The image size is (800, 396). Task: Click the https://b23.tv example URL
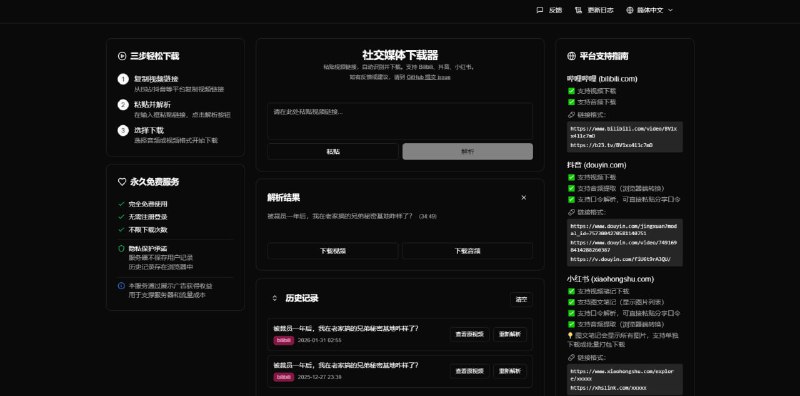(611, 145)
